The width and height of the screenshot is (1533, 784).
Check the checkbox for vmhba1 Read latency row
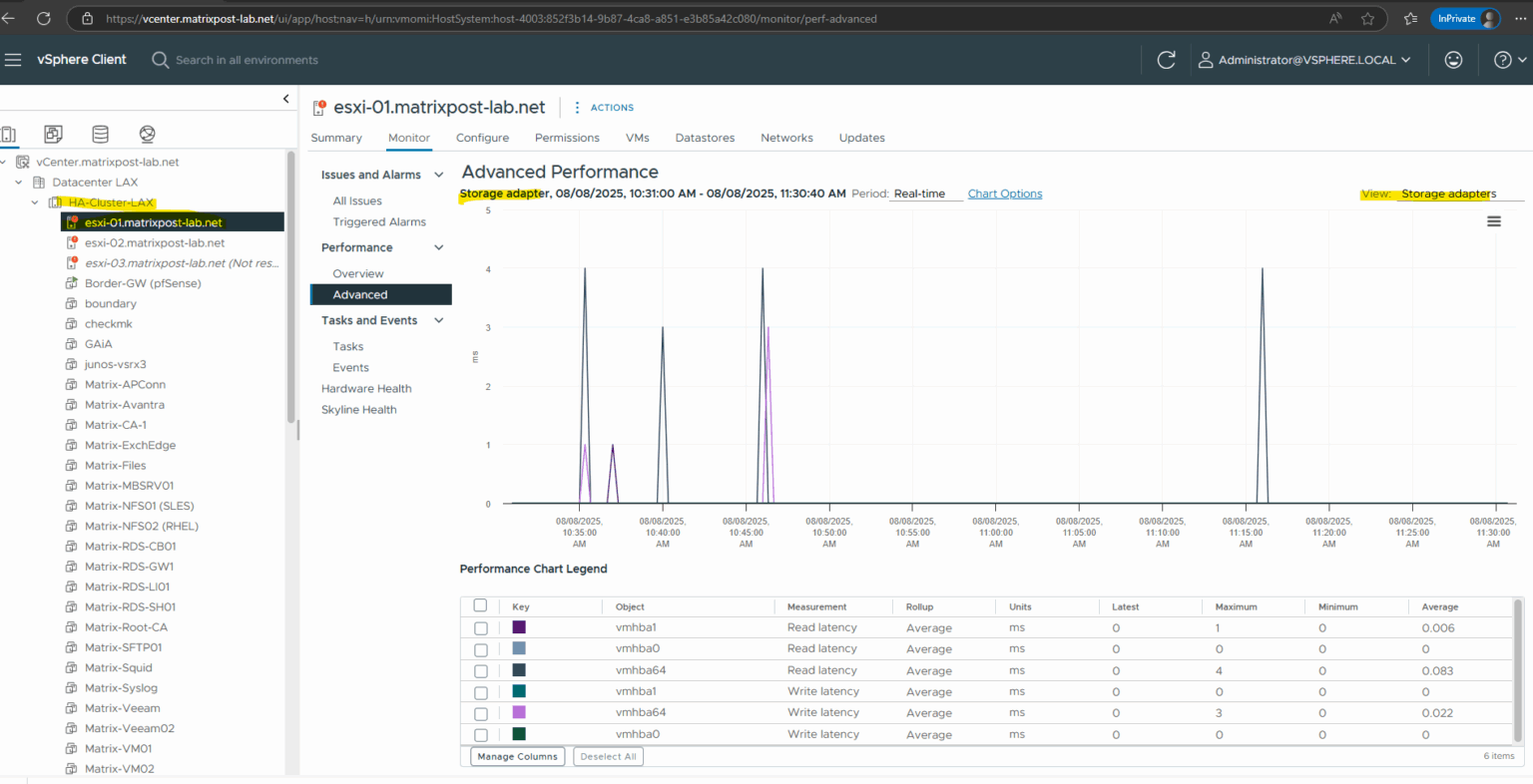(480, 627)
